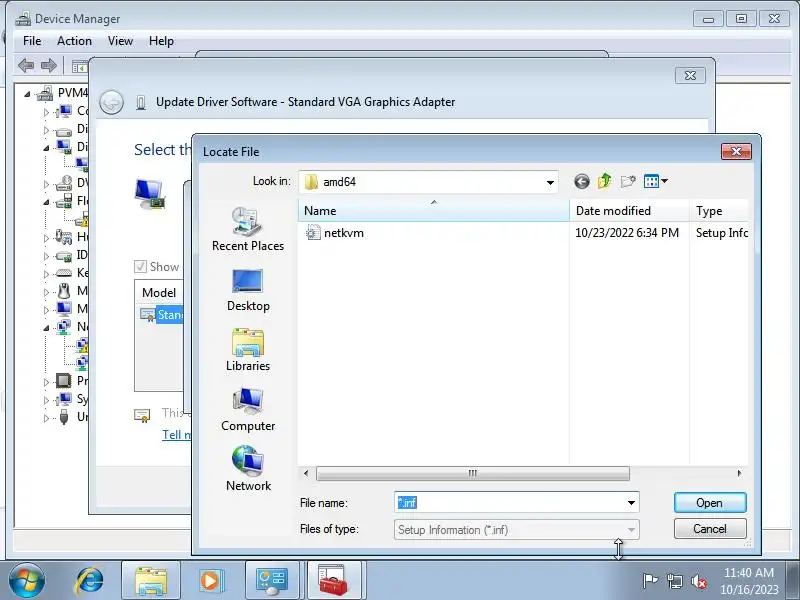Create a new folder in amd64

point(628,181)
